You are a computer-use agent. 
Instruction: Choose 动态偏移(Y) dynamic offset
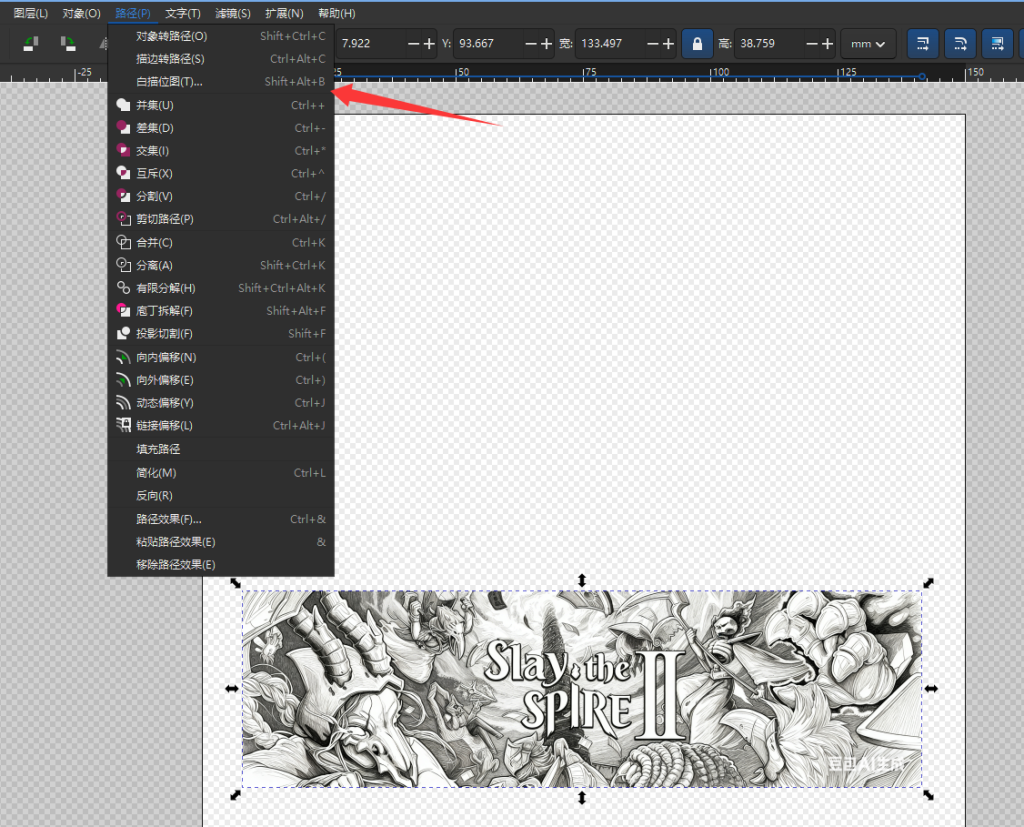[x=165, y=403]
